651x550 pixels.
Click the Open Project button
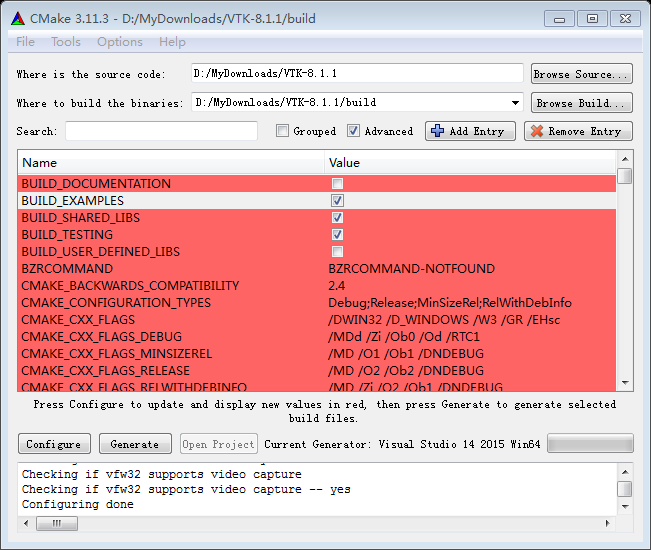click(219, 444)
